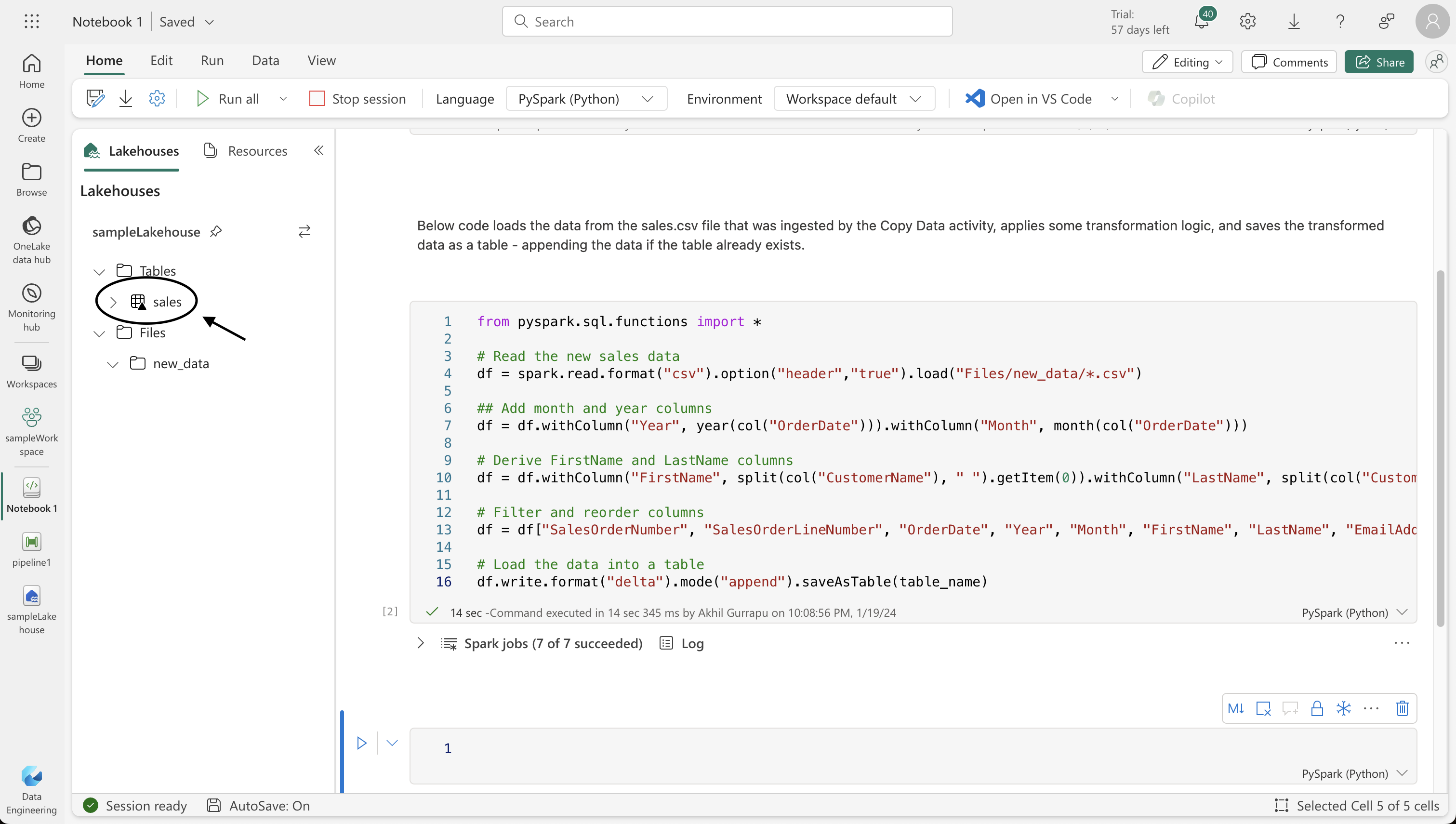1456x824 pixels.
Task: Click the pin icon beside sampleLakehouse
Action: click(215, 231)
